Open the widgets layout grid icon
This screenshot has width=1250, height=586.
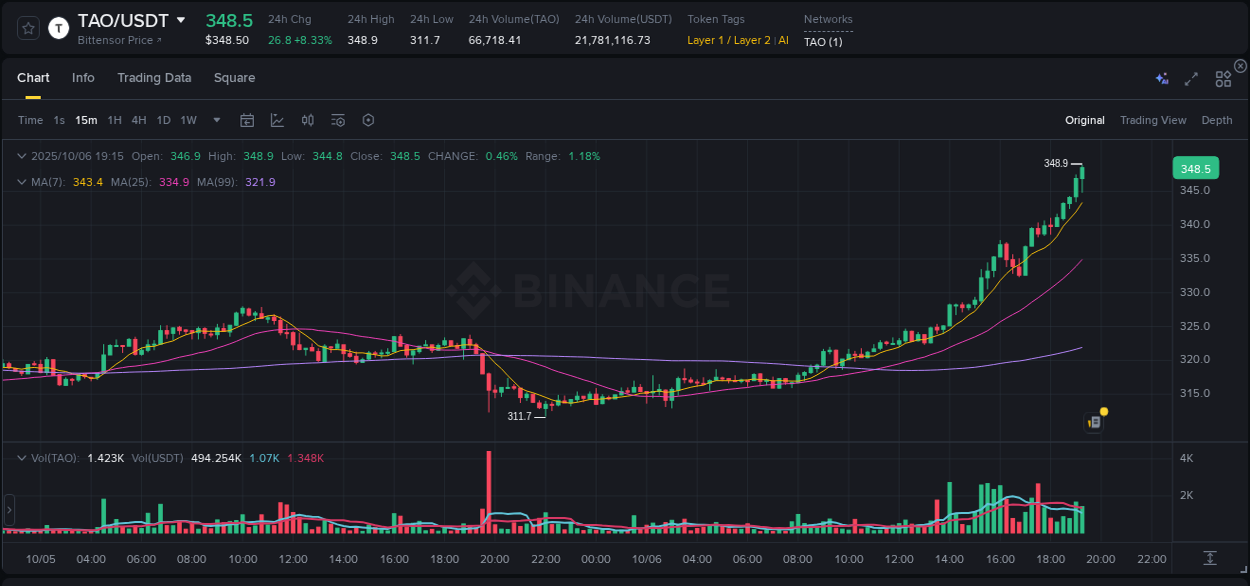click(1223, 77)
